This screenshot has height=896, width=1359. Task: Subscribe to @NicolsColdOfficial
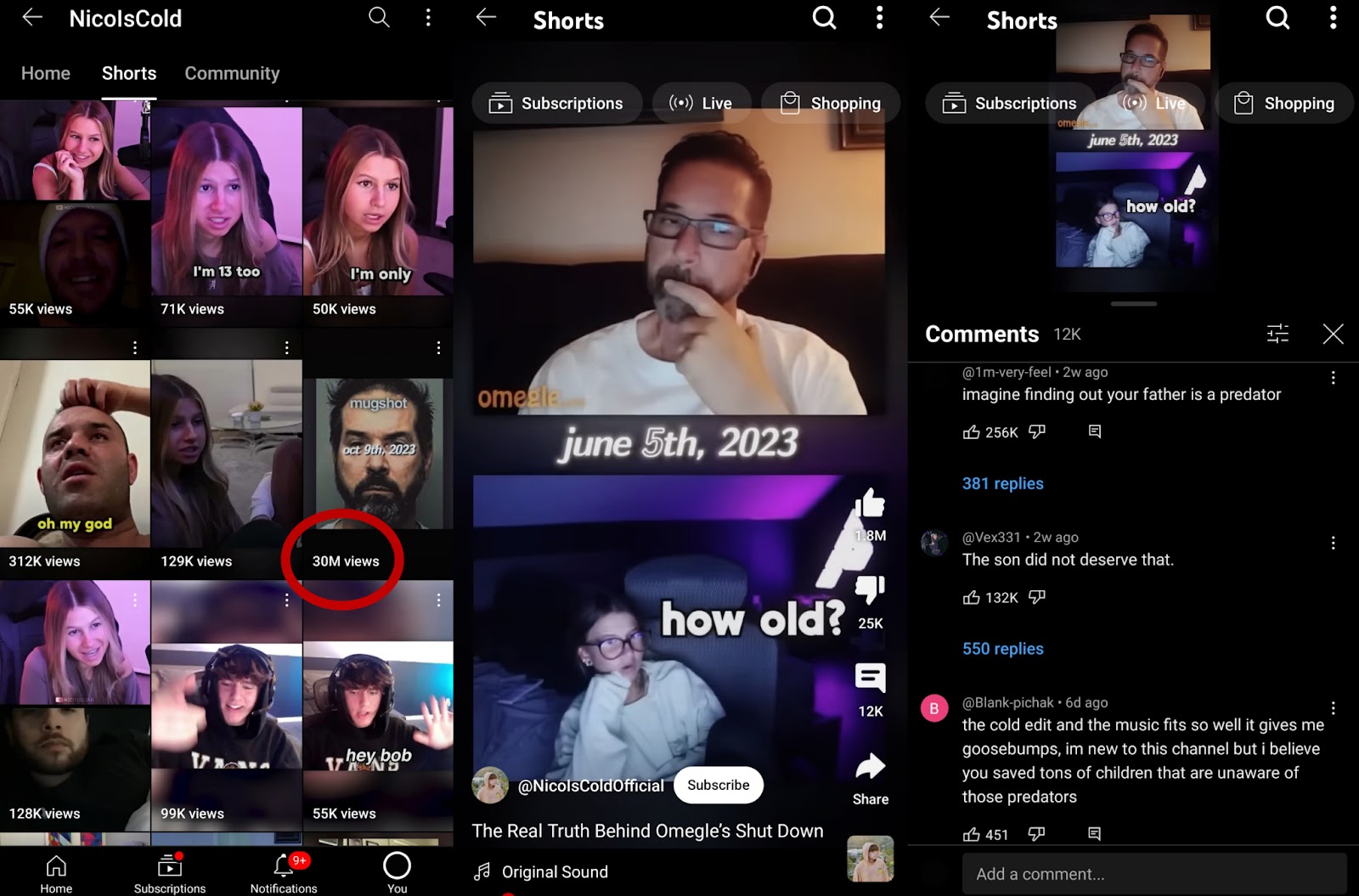point(719,785)
